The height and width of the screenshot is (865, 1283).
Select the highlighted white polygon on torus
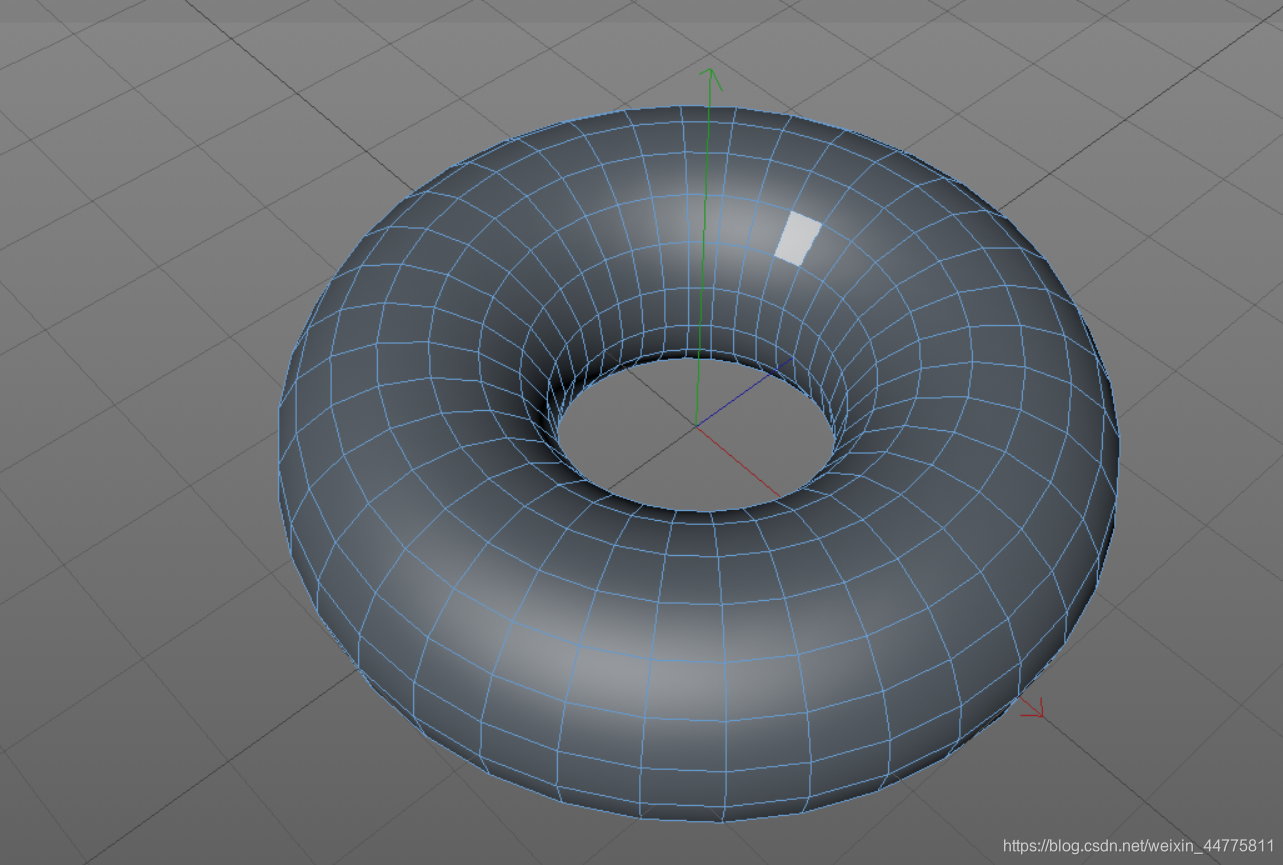click(x=798, y=238)
